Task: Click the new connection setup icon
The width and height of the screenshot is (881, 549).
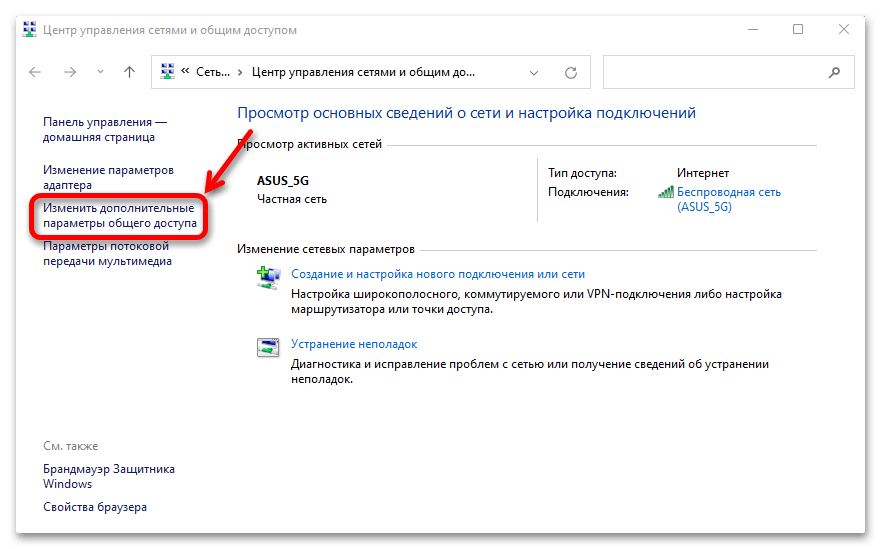Action: [x=269, y=276]
